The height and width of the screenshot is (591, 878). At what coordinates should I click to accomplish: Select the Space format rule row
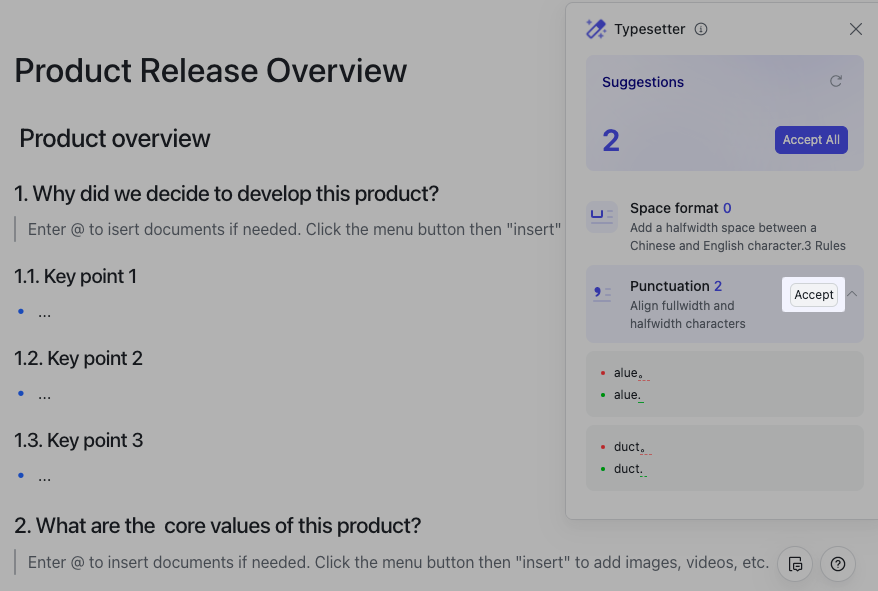tap(724, 226)
